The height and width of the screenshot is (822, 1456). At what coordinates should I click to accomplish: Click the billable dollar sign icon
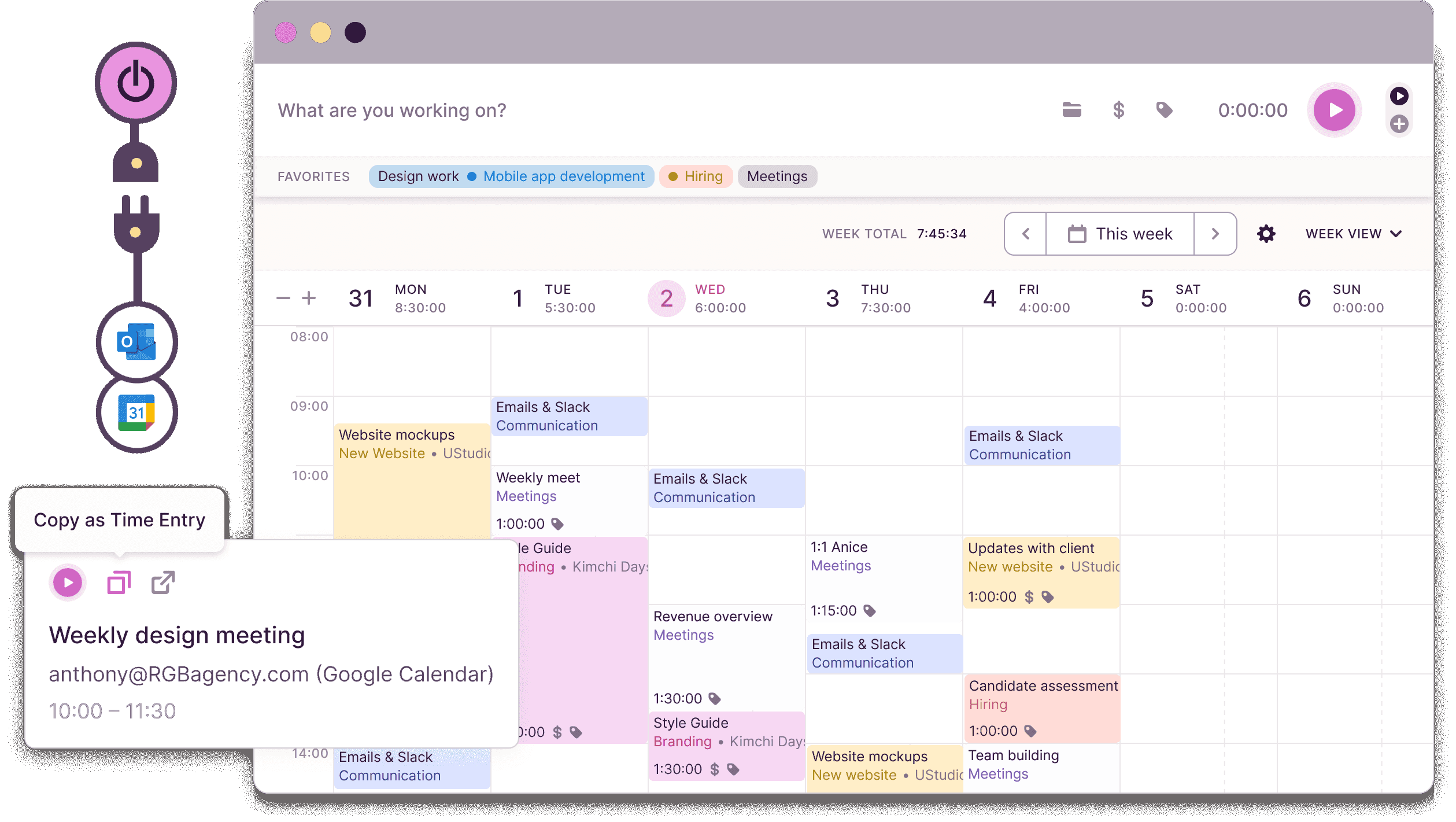(1120, 110)
